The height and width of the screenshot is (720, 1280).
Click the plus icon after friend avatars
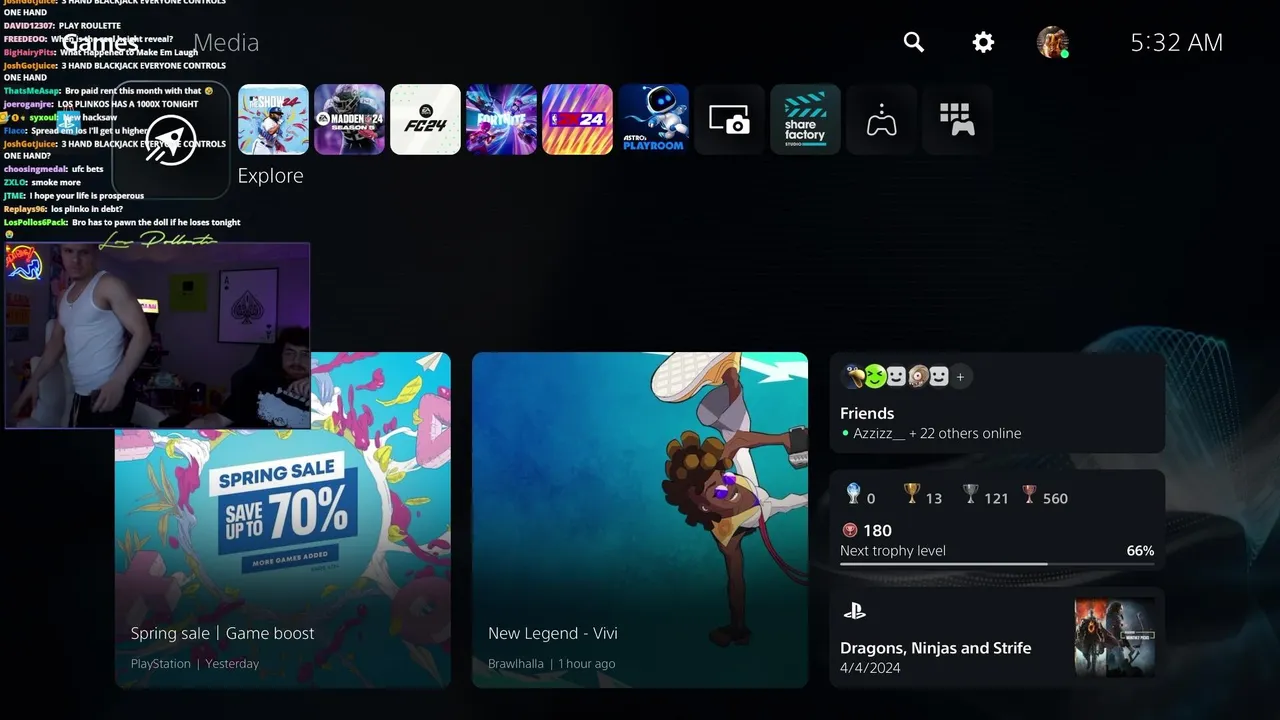click(960, 377)
